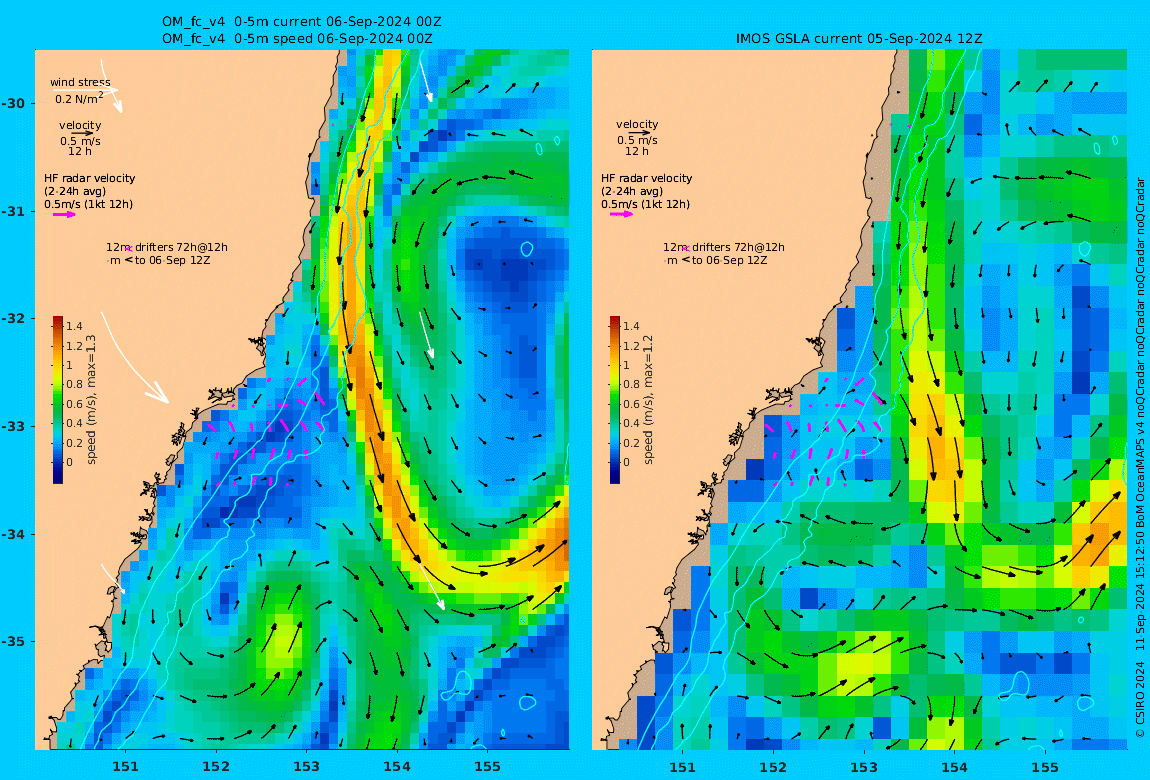The height and width of the screenshot is (780, 1150).
Task: Click the 'wind stress' legend label
Action: [80, 82]
